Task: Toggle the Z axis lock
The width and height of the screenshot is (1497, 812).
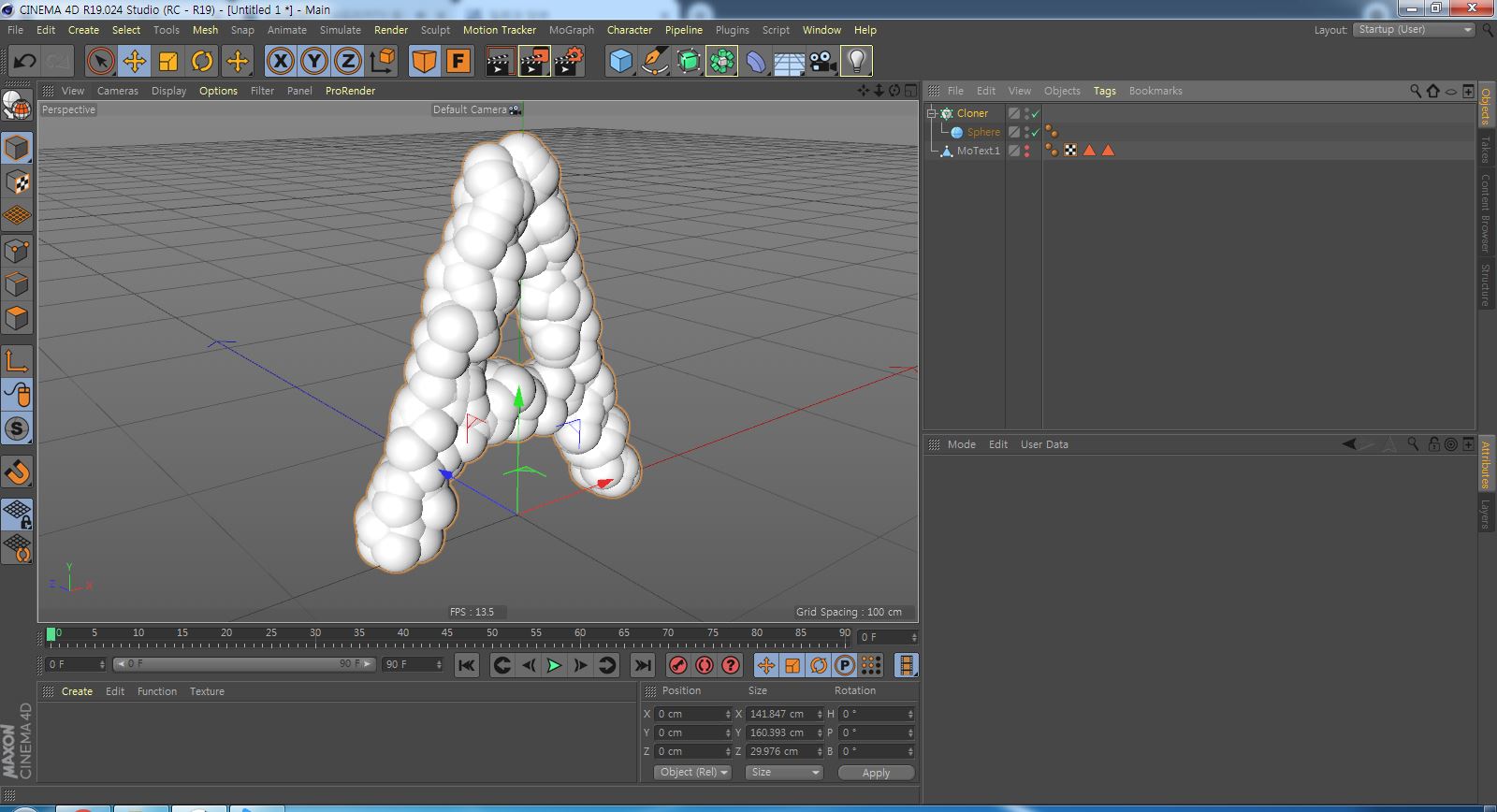Action: (x=348, y=62)
